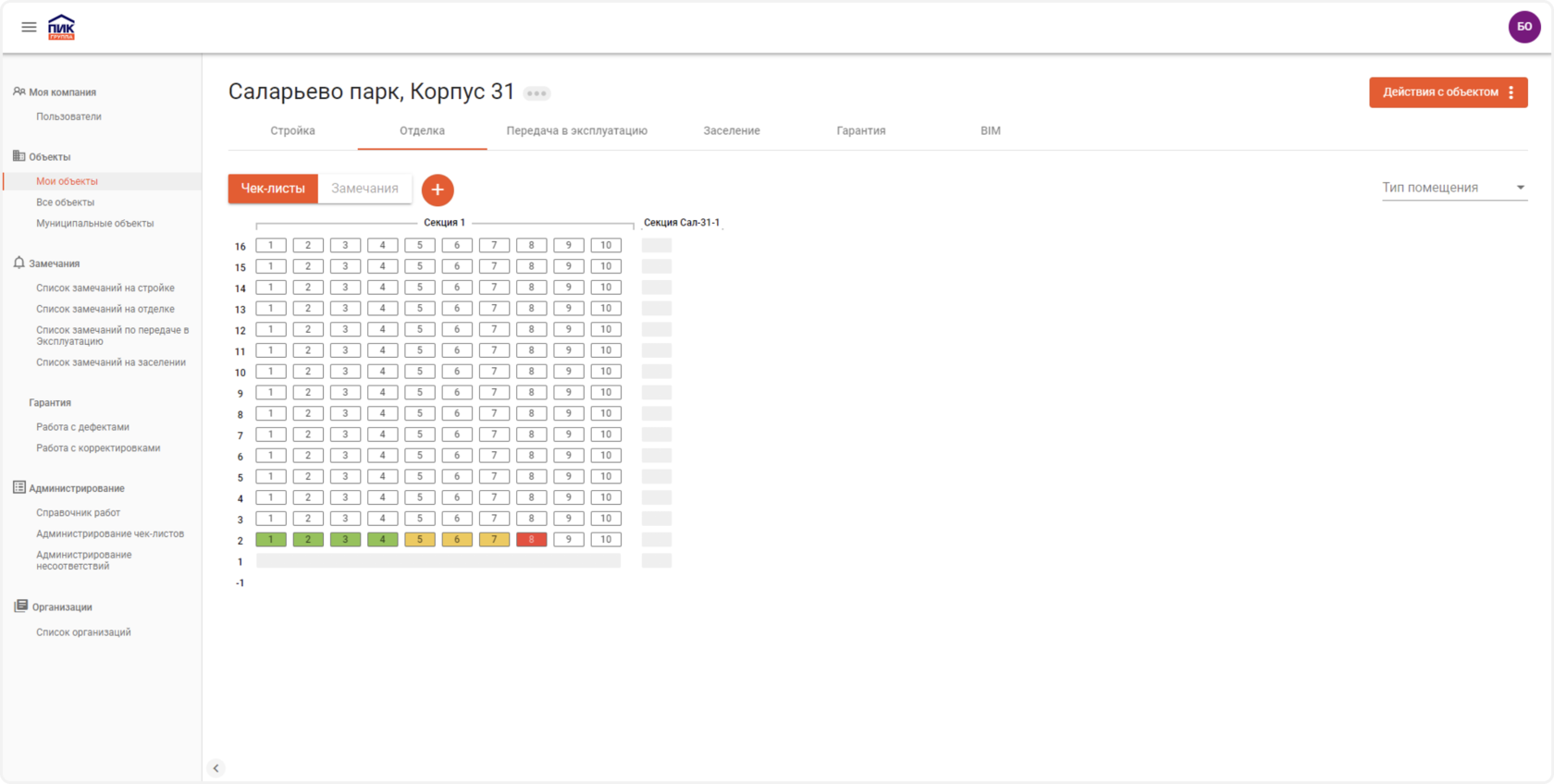
Task: Click the Гарантия sidebar section heading
Action: point(50,403)
